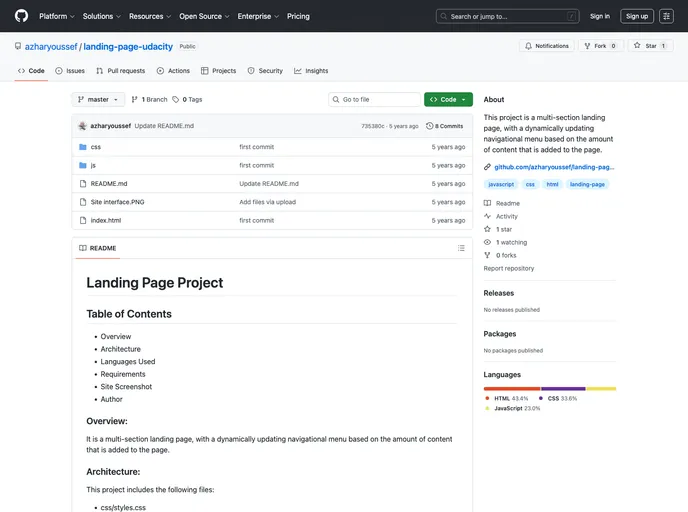The height and width of the screenshot is (512, 688).
Task: Switch to the Issues tab
Action: click(70, 71)
